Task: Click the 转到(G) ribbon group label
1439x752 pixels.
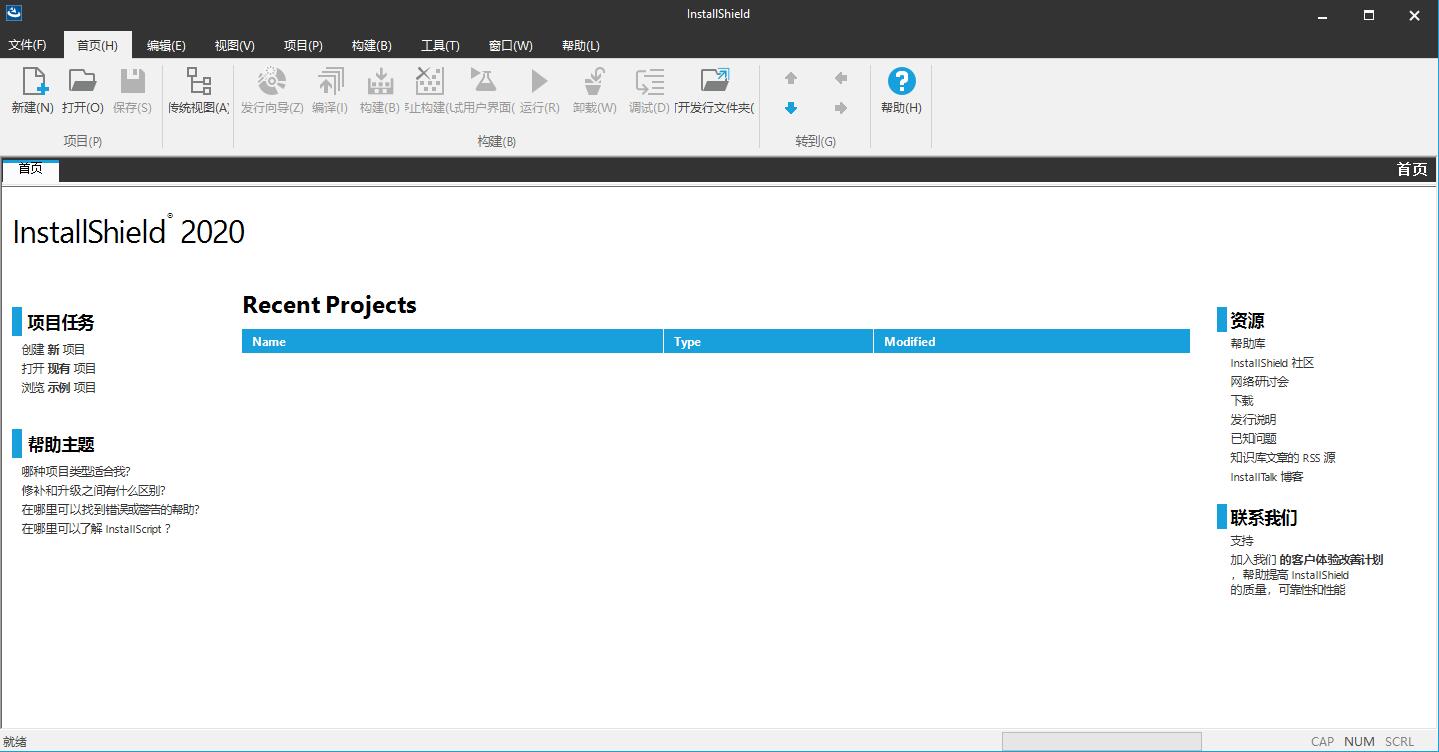Action: coord(815,141)
